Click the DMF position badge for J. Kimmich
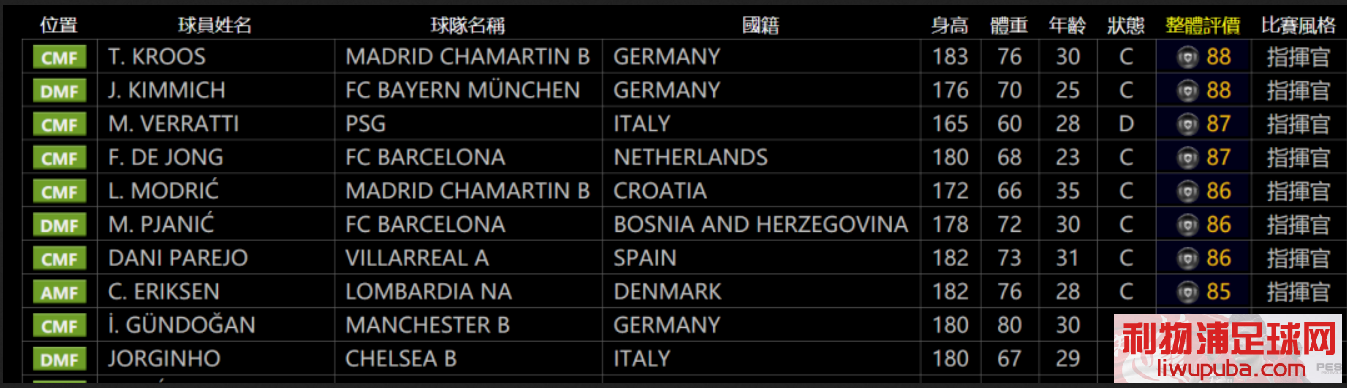 click(x=60, y=91)
